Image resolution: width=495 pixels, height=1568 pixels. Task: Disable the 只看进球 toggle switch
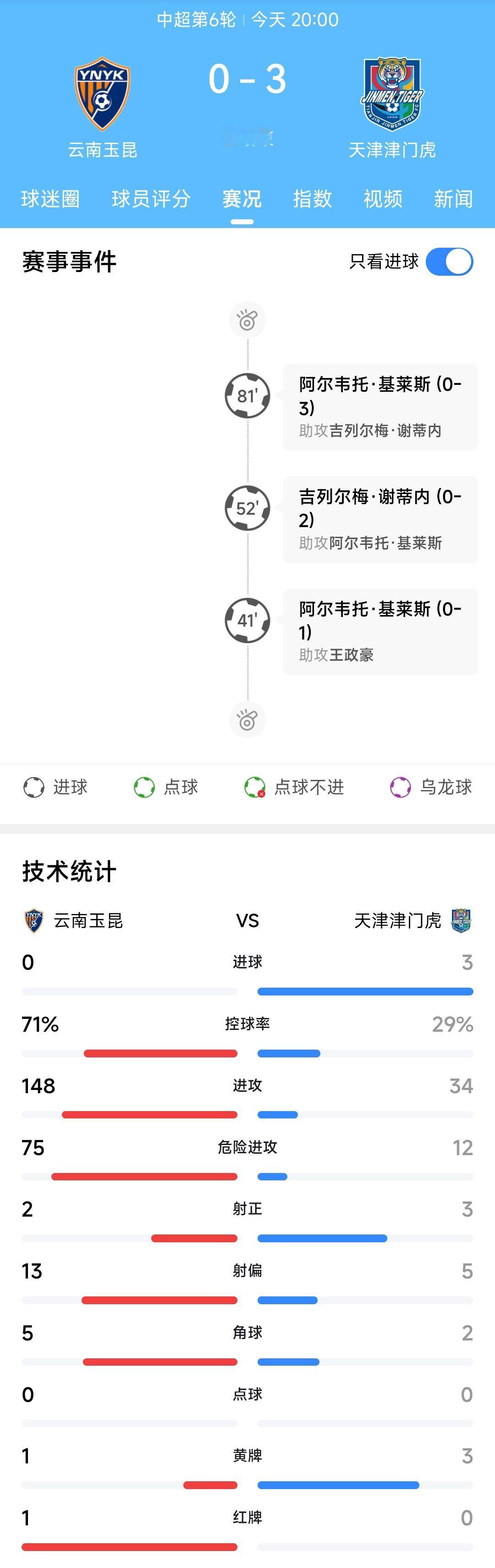(449, 261)
